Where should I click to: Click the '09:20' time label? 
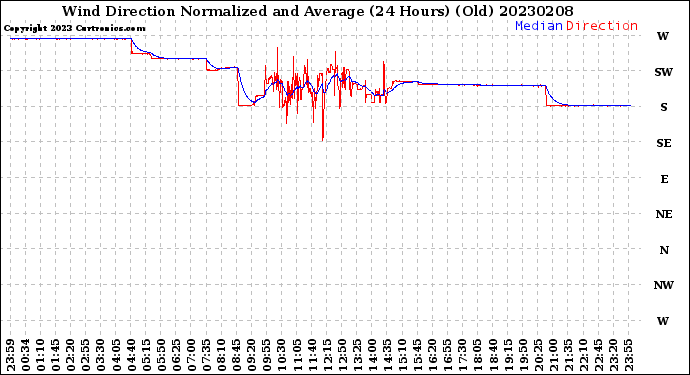coord(251,355)
